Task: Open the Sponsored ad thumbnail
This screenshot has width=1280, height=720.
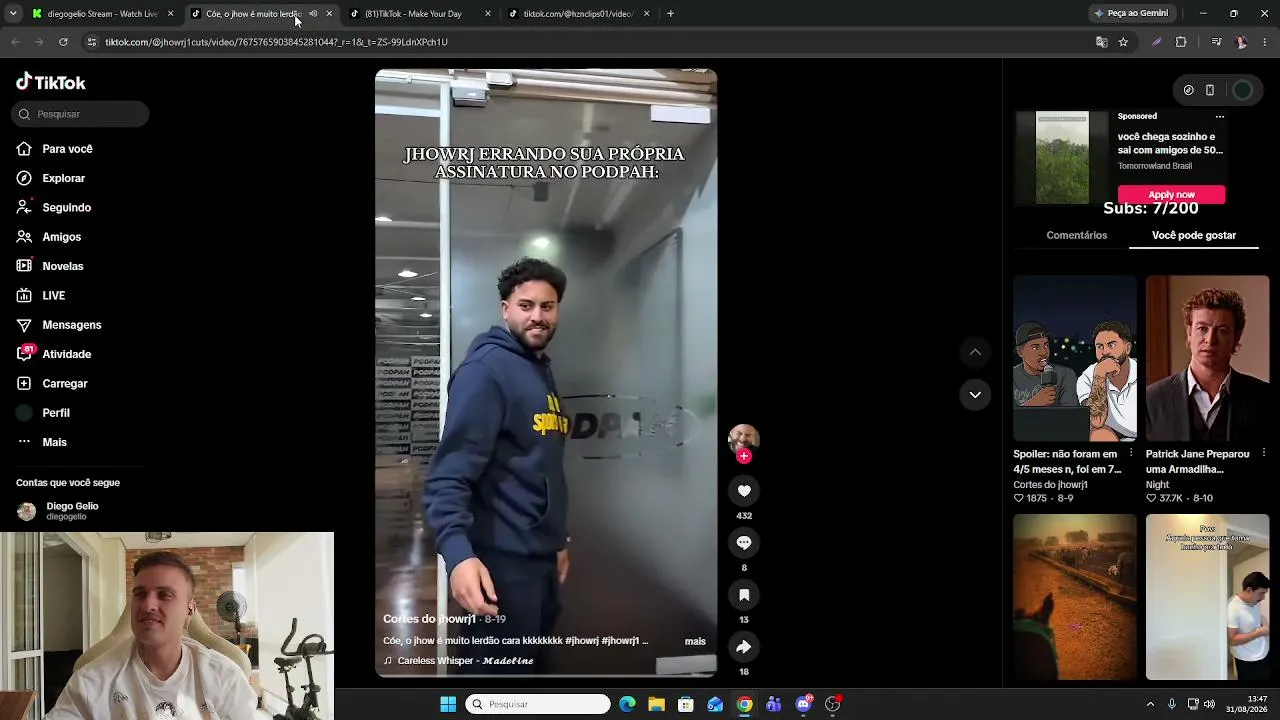Action: 1062,158
